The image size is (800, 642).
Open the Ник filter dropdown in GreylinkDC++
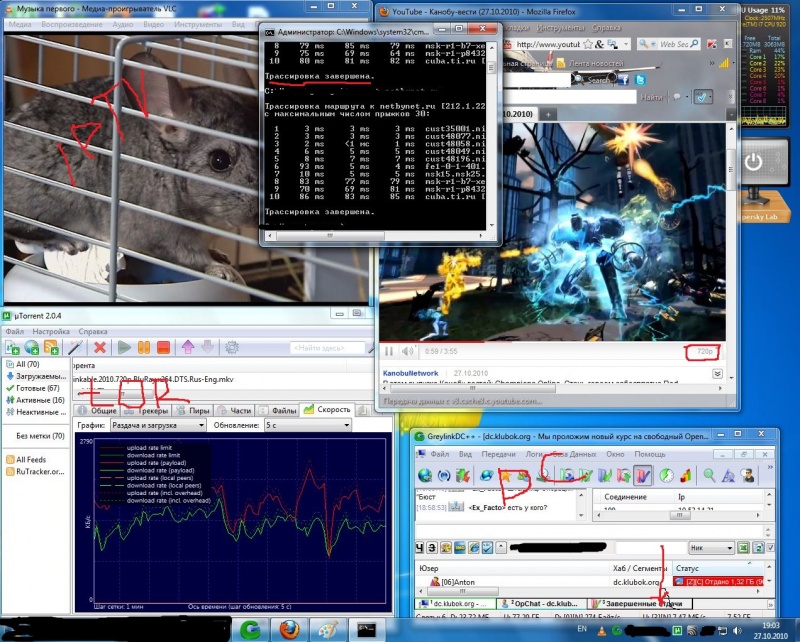click(711, 548)
